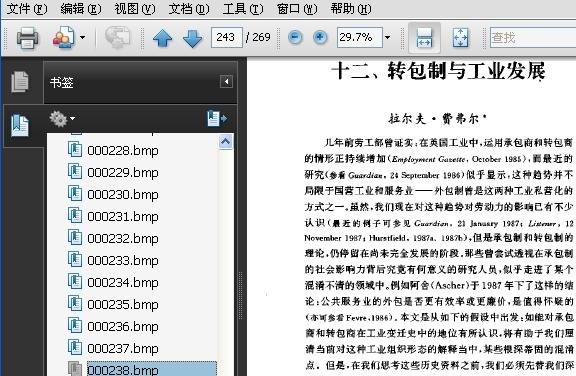Open the Pages thumbnails panel icon
The image size is (576, 376).
20,82
